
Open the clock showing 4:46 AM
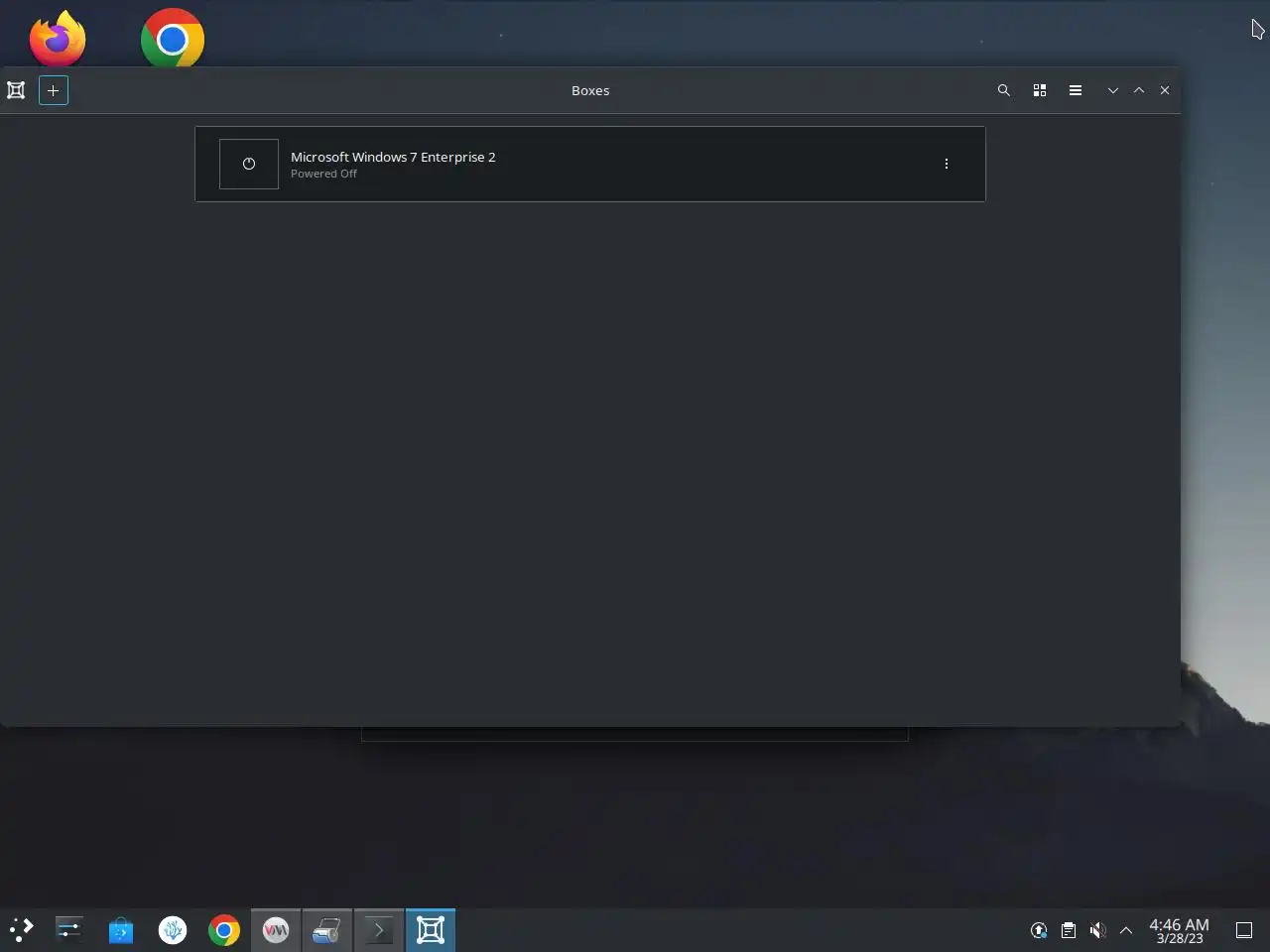pyautogui.click(x=1179, y=930)
